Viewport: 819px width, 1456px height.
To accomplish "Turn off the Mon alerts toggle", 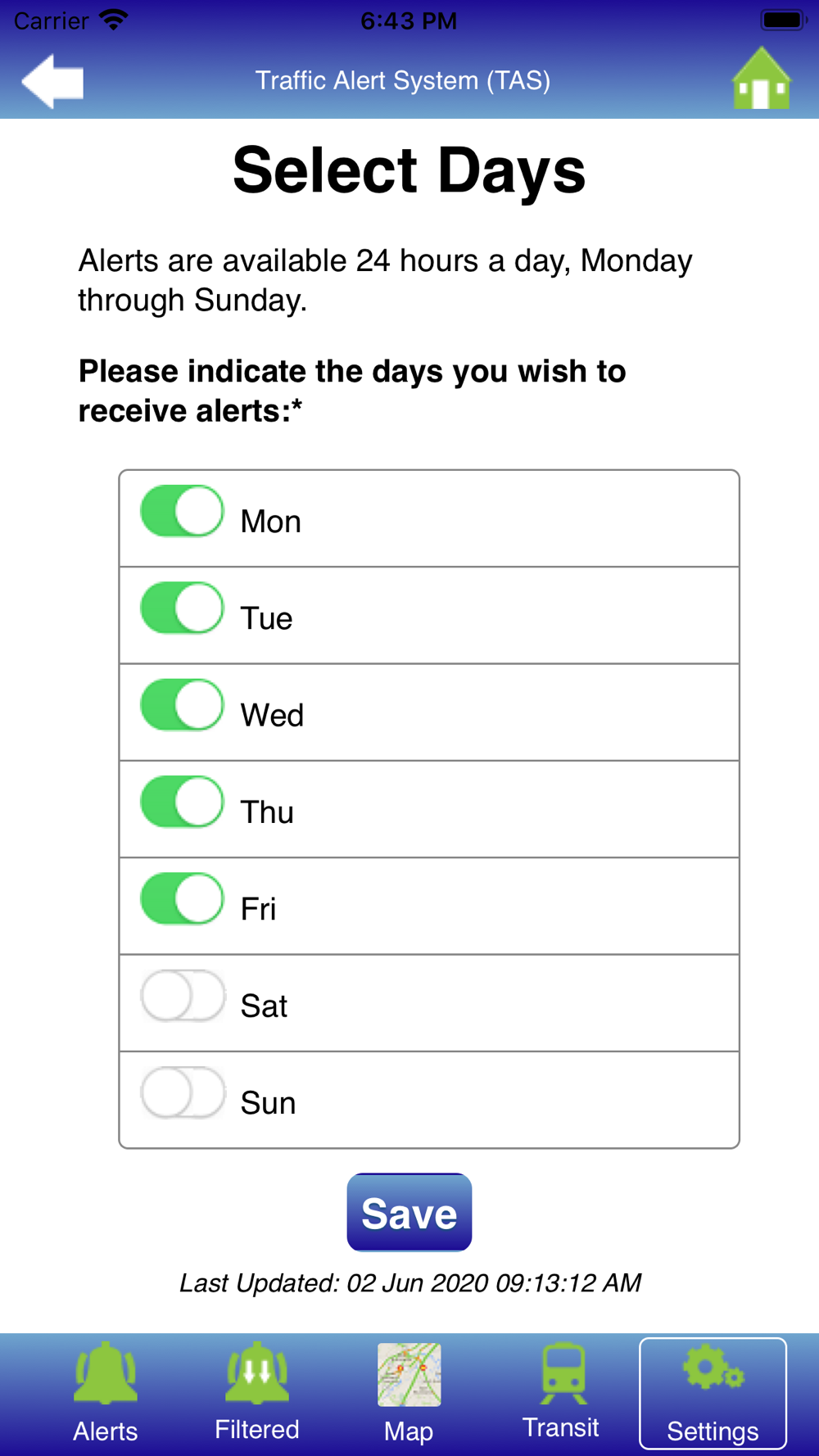I will click(x=182, y=511).
